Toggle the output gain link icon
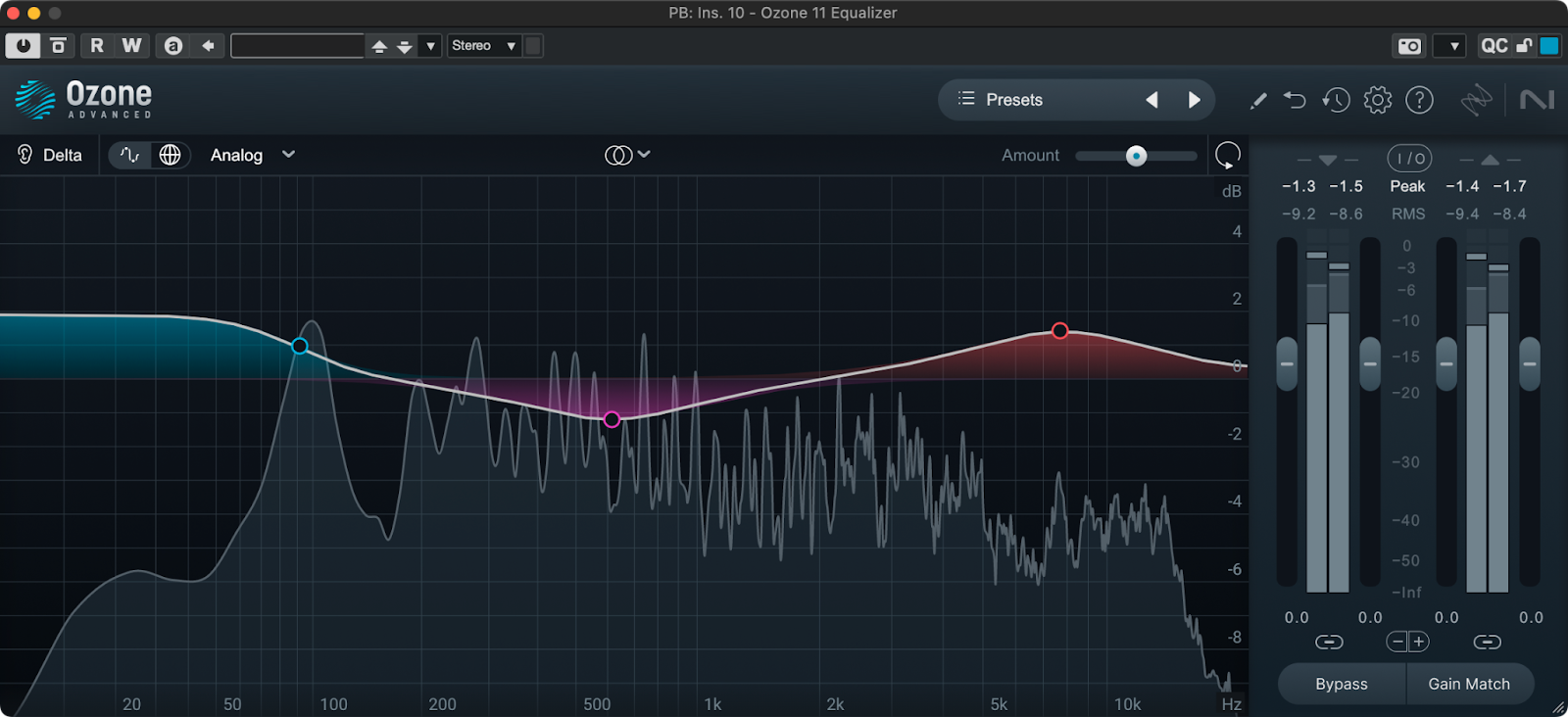 [1487, 642]
